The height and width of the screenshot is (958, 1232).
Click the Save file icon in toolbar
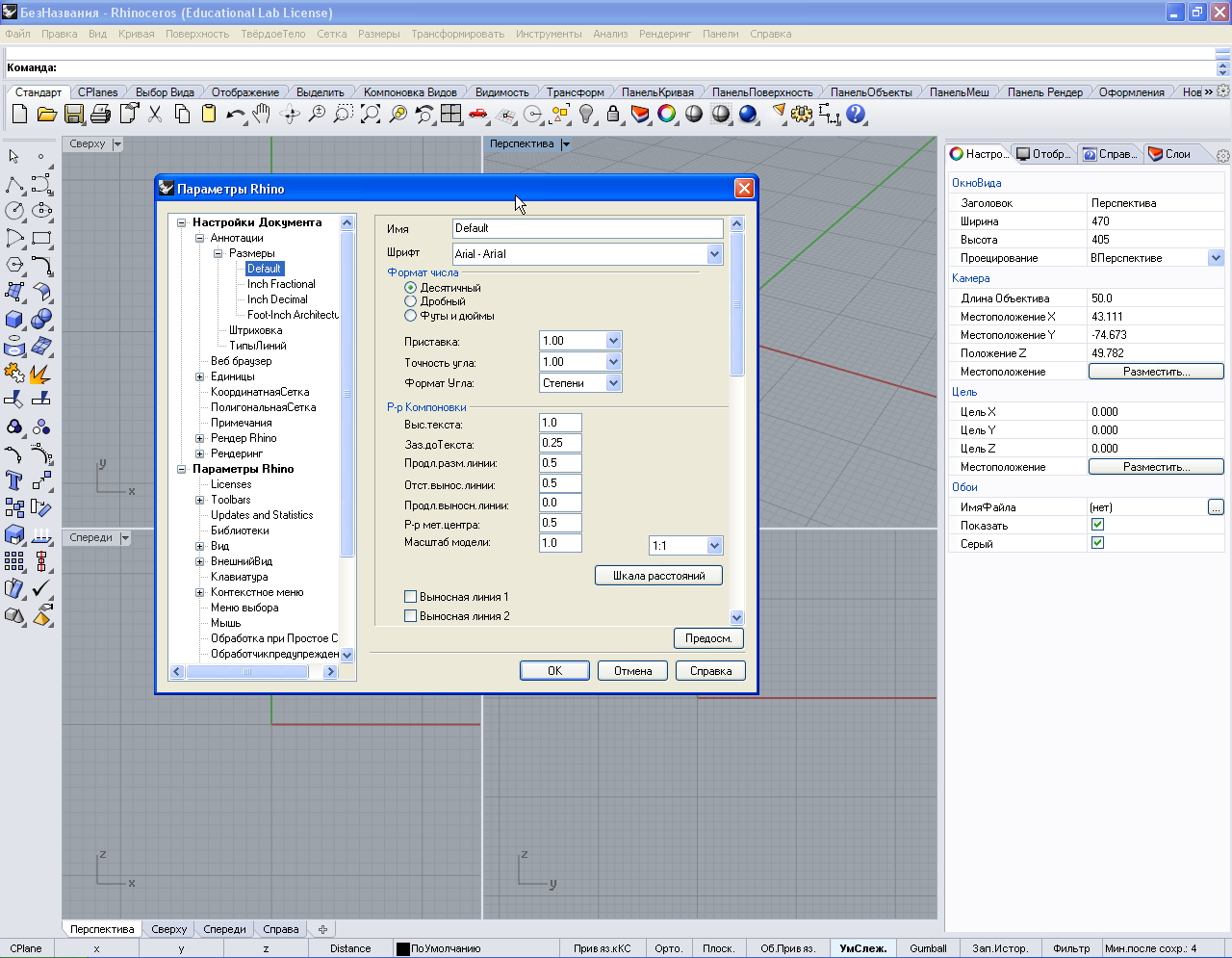pos(73,115)
